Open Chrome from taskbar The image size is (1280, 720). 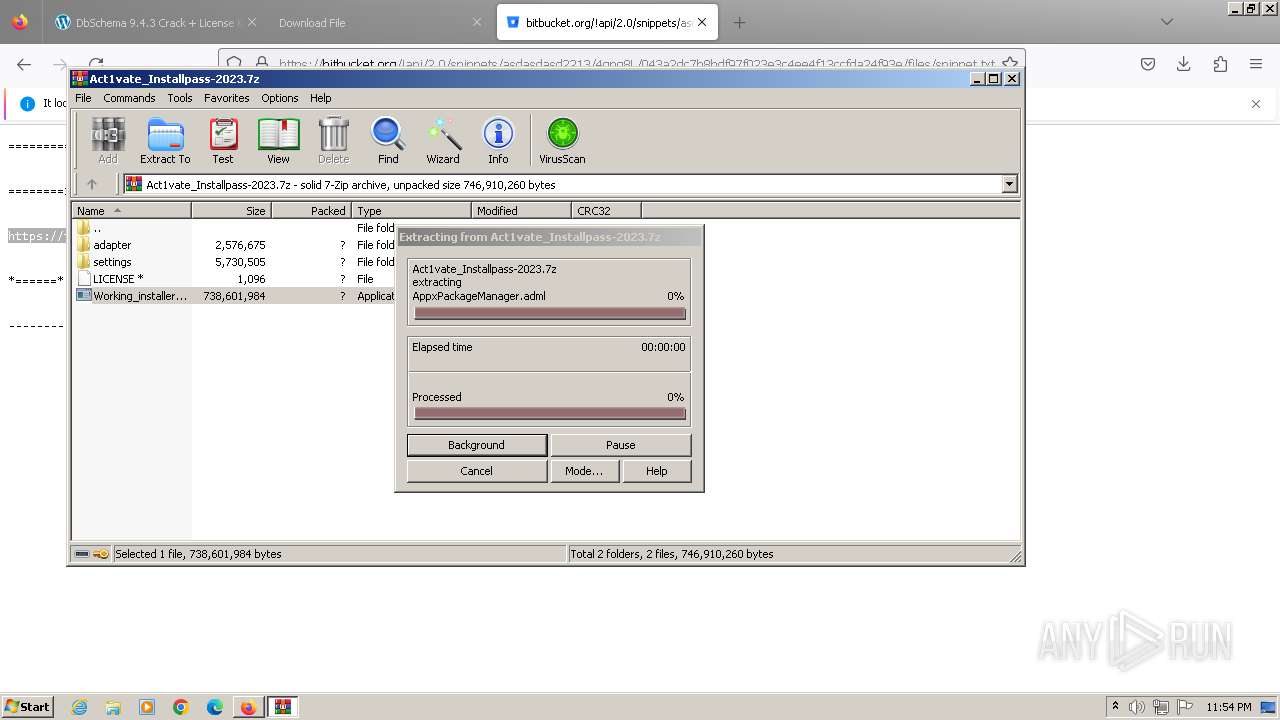coord(181,707)
